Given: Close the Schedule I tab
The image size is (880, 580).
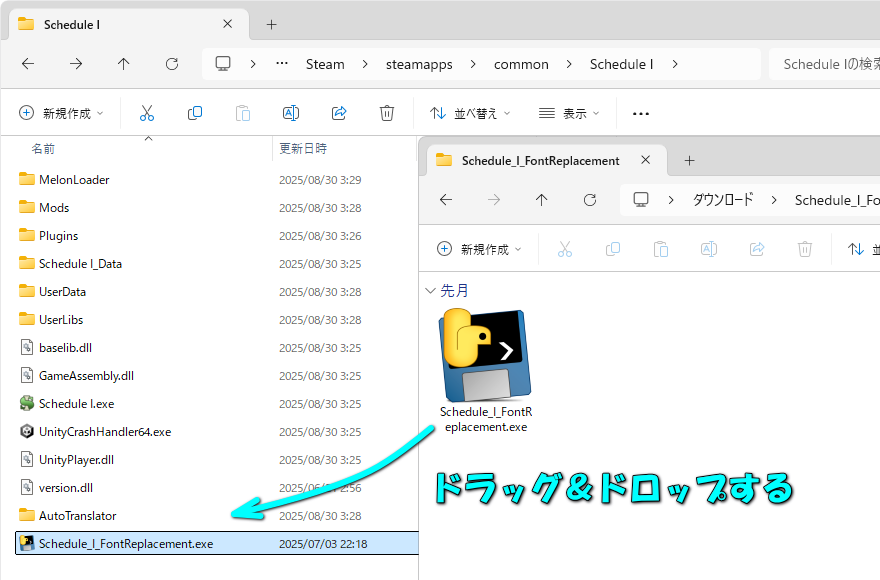Looking at the screenshot, I should click(227, 24).
